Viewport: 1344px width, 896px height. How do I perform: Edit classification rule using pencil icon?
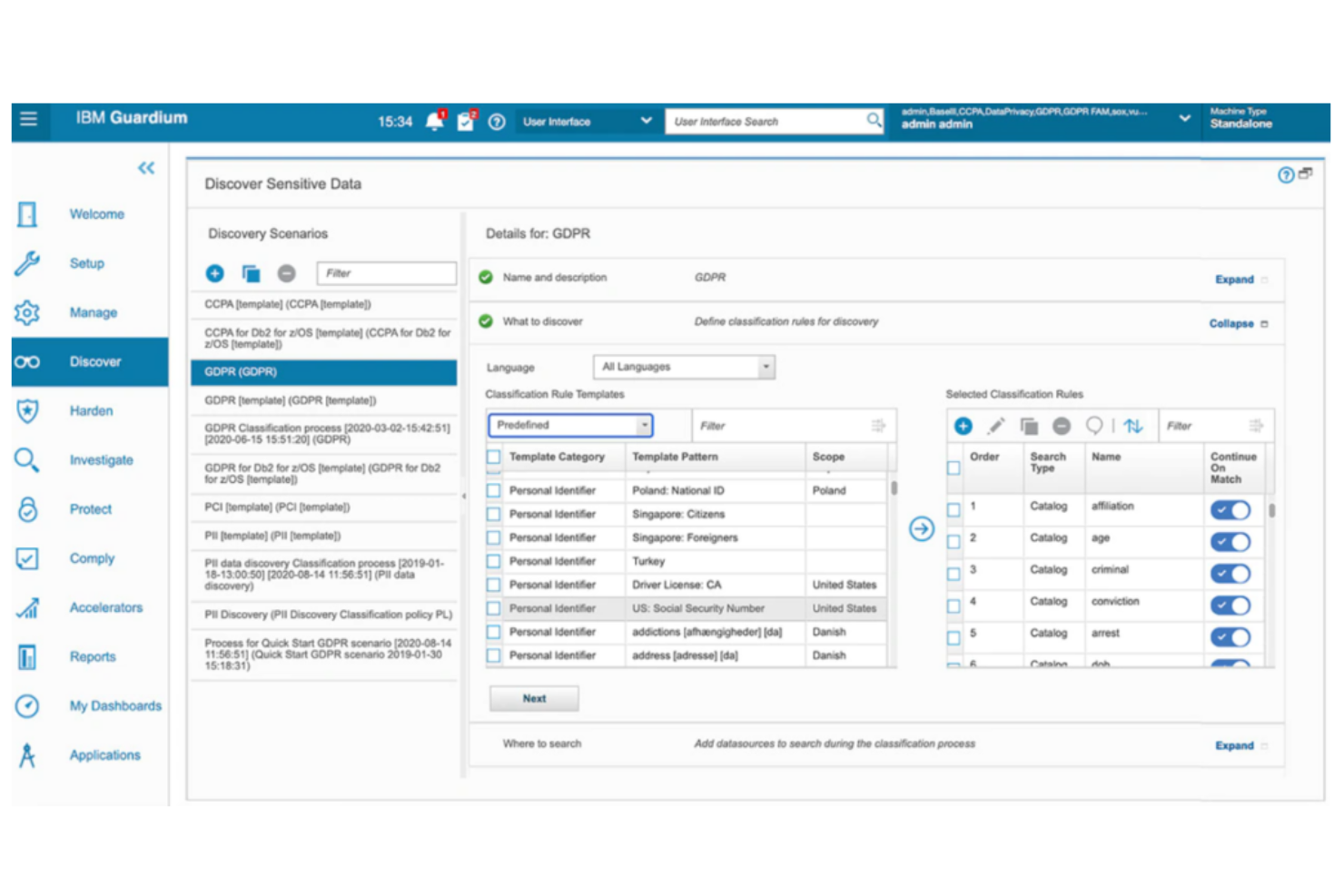(995, 425)
